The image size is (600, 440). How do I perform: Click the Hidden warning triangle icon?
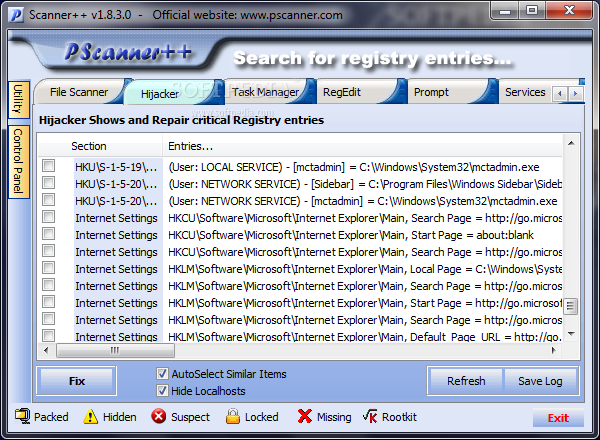point(90,416)
